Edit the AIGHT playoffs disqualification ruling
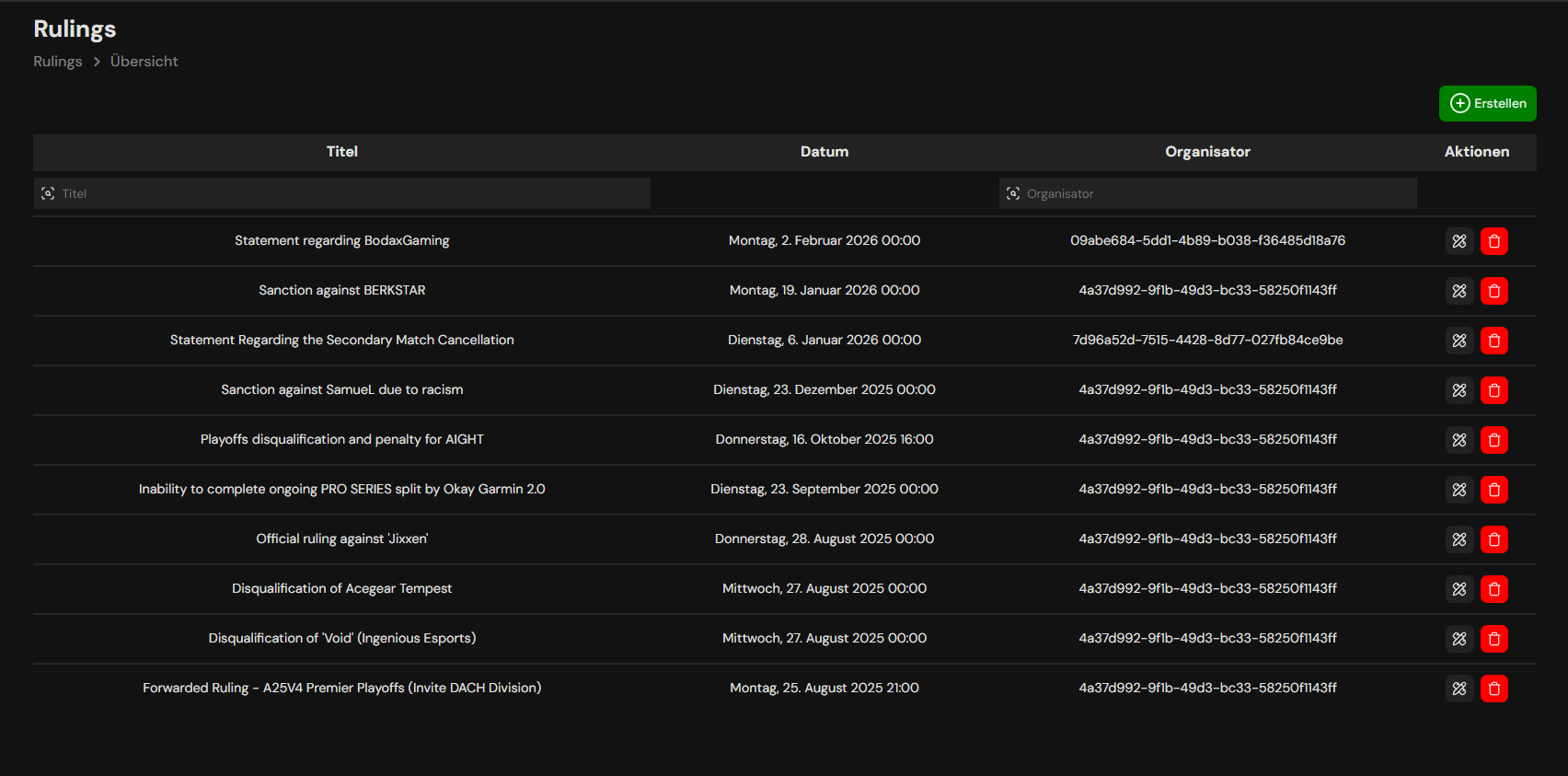1568x776 pixels. coord(1459,440)
